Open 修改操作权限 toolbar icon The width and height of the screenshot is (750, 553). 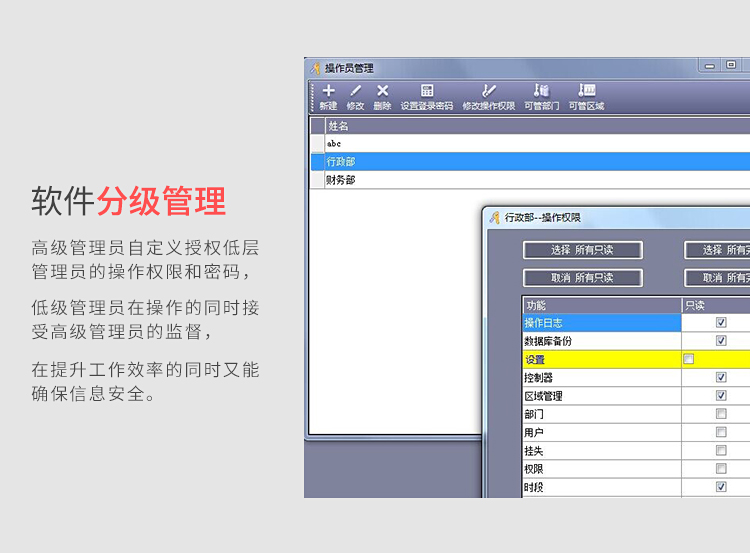coord(488,90)
